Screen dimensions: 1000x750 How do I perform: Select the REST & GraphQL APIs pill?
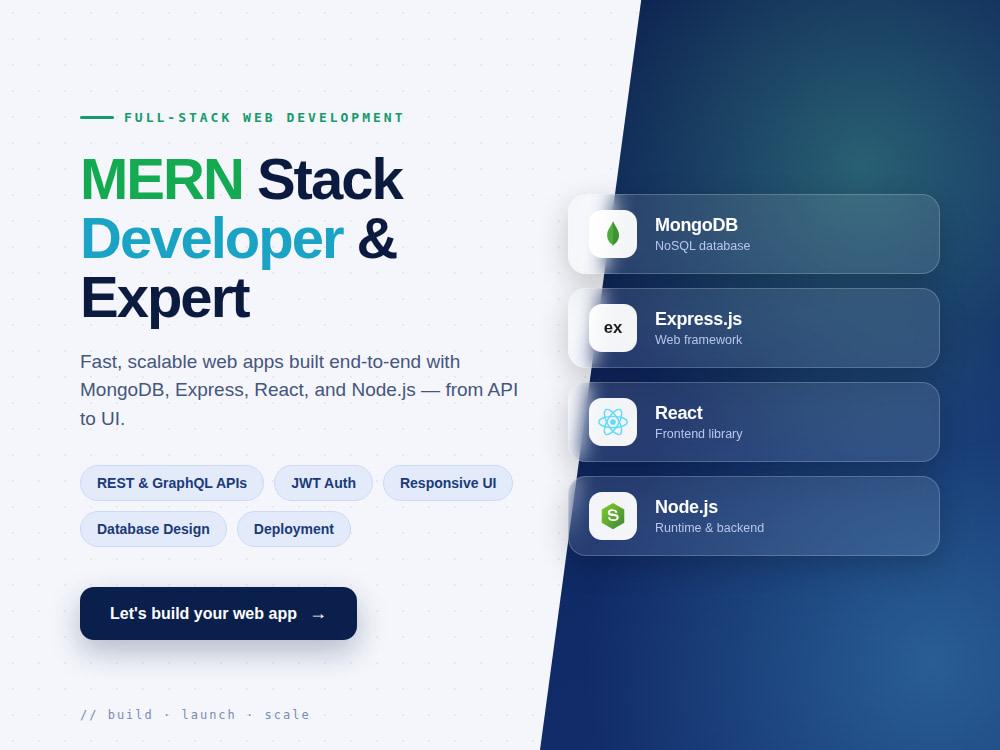click(x=172, y=483)
